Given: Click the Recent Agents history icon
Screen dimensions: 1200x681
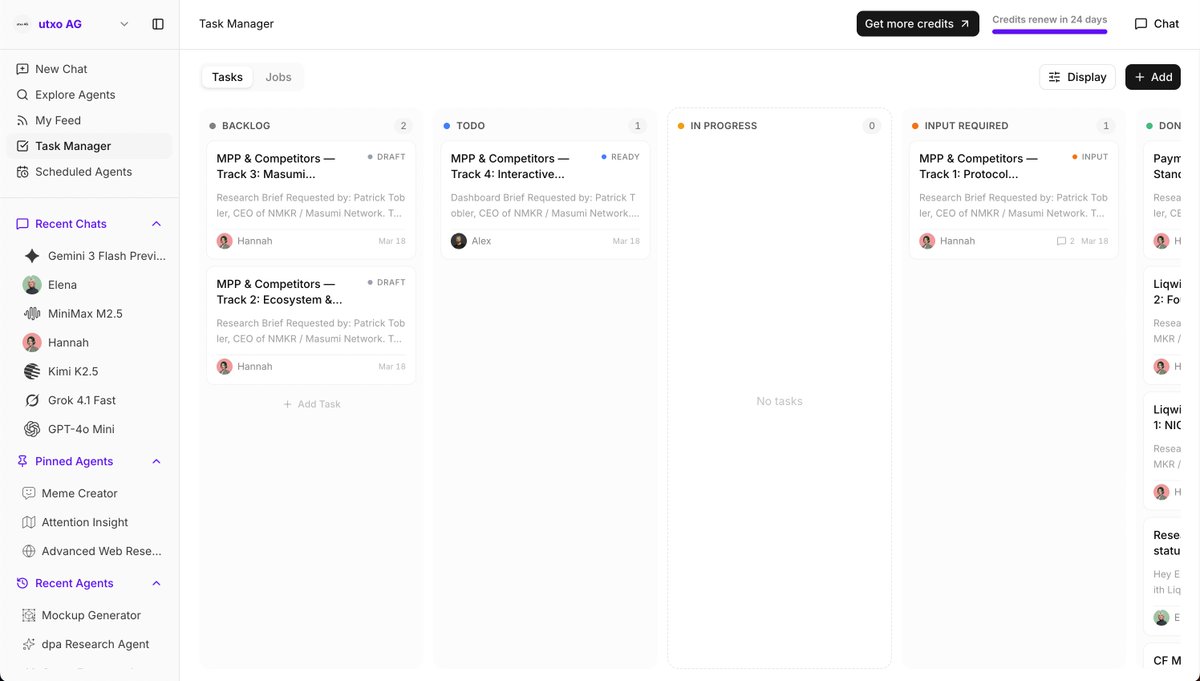Looking at the screenshot, I should click(x=23, y=583).
